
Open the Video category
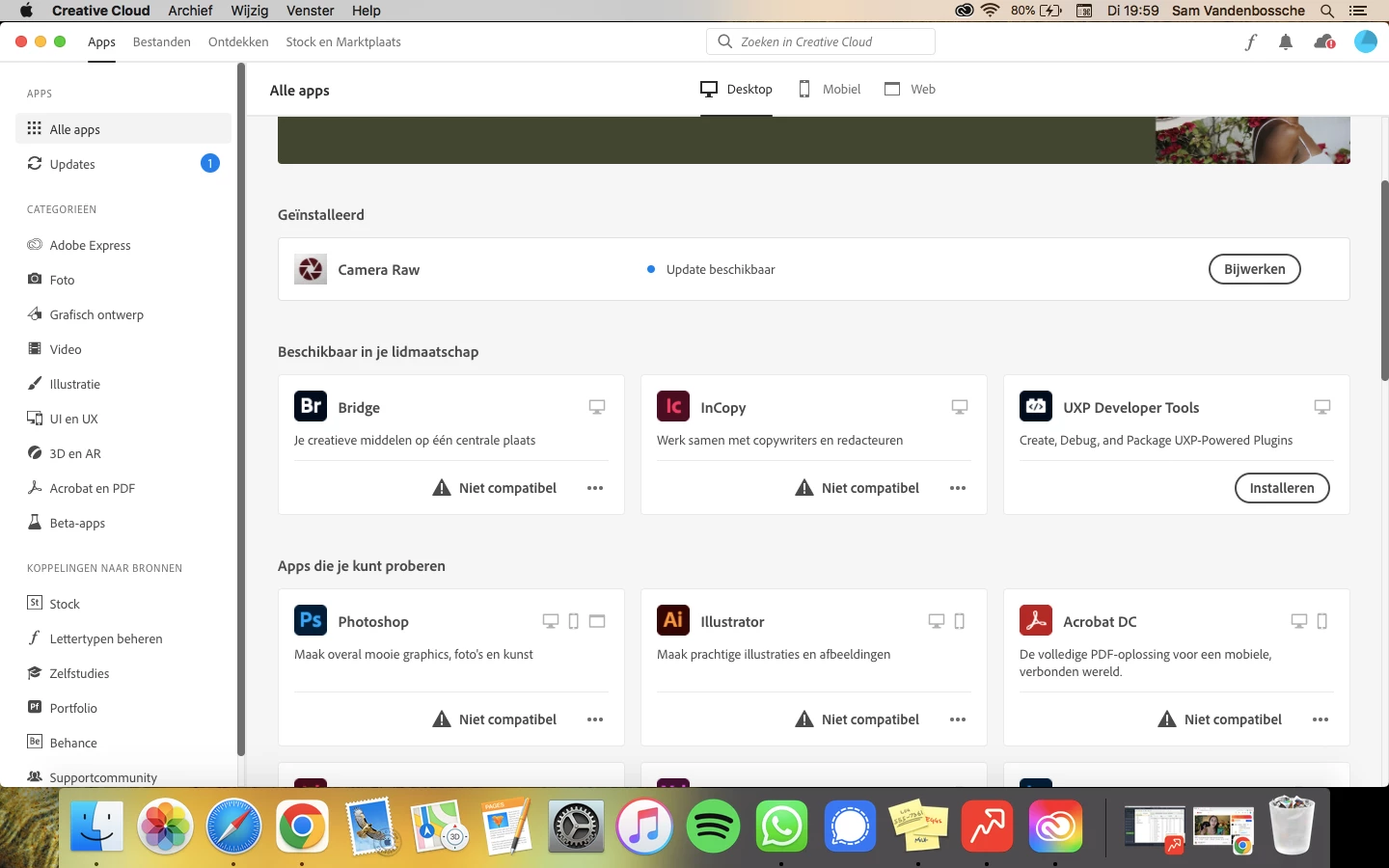point(123,349)
